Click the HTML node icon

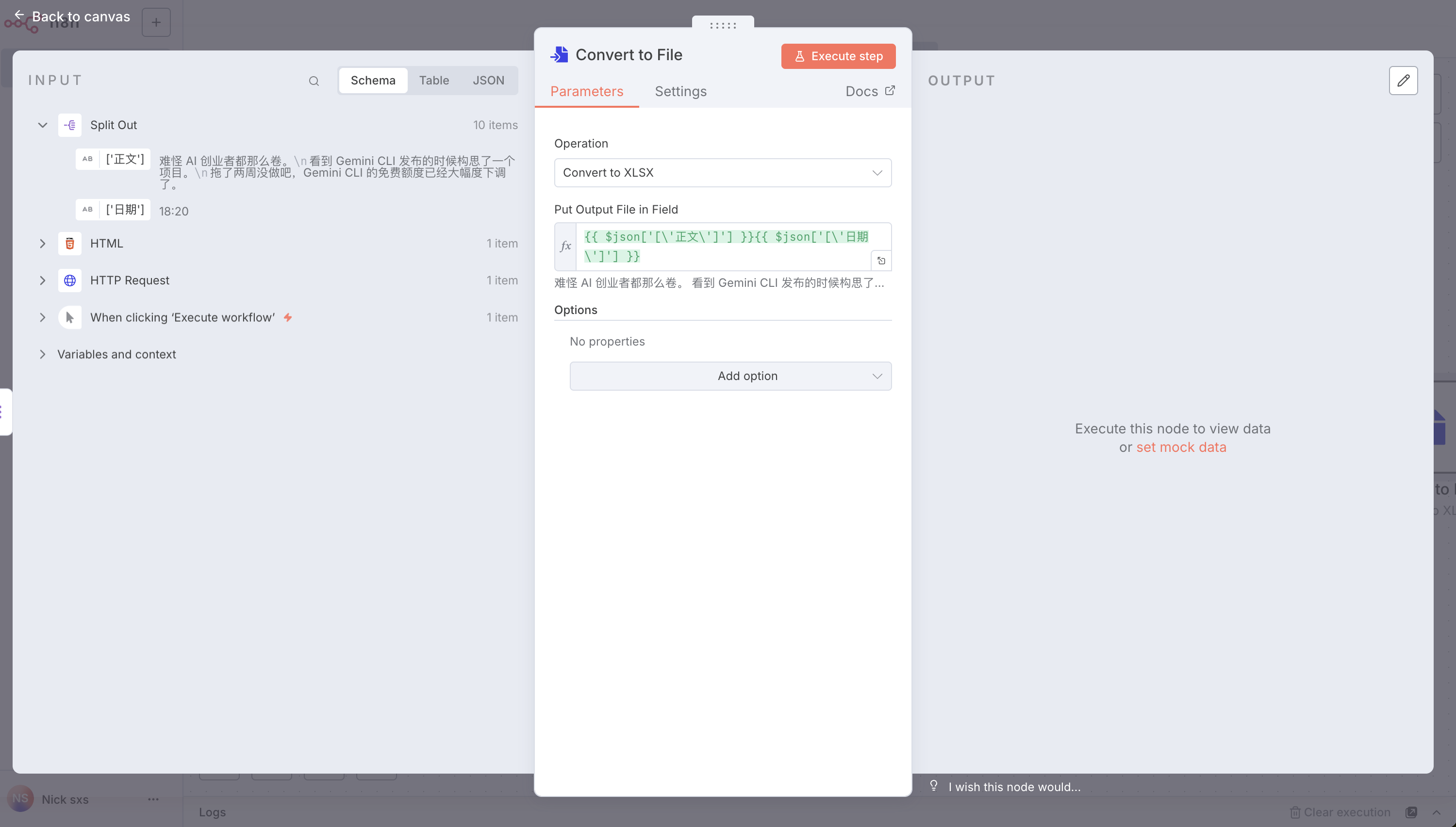coord(69,244)
